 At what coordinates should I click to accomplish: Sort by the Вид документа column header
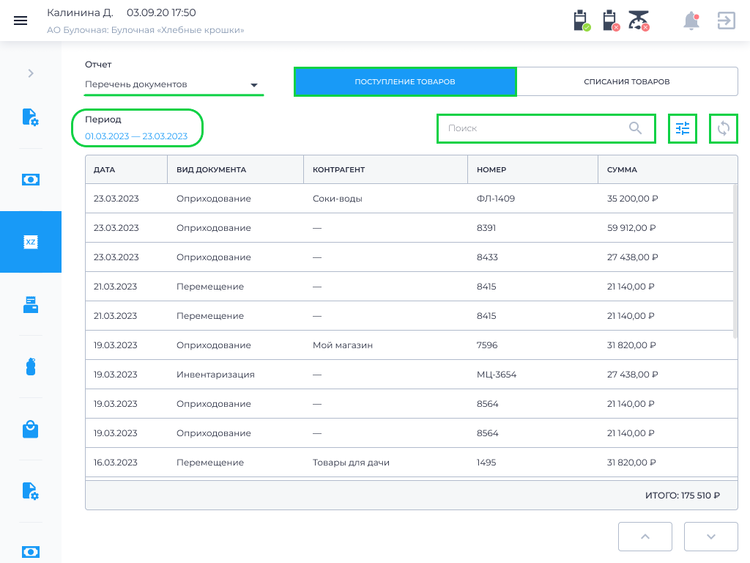click(x=235, y=170)
